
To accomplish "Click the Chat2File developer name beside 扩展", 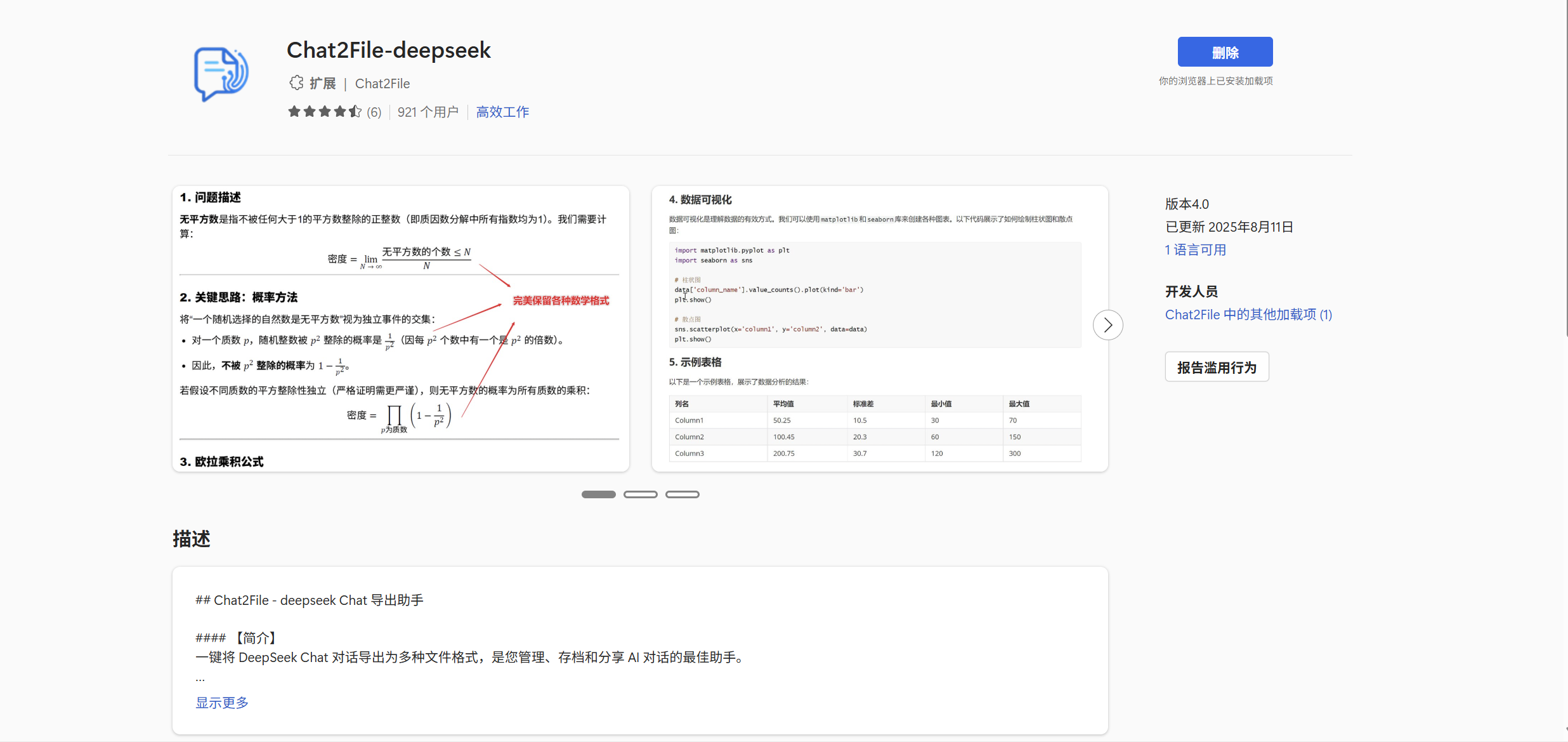I will tap(382, 84).
